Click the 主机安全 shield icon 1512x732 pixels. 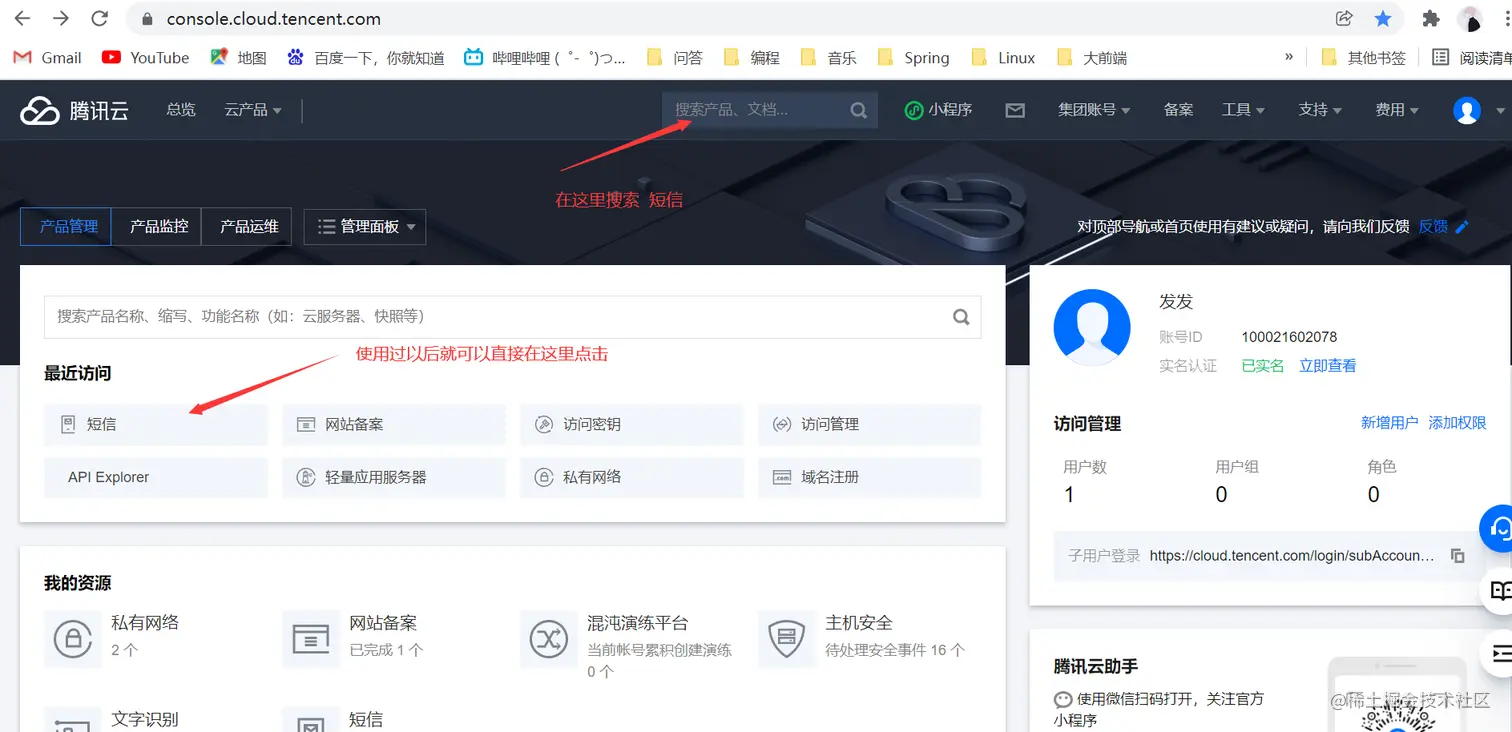click(x=787, y=638)
